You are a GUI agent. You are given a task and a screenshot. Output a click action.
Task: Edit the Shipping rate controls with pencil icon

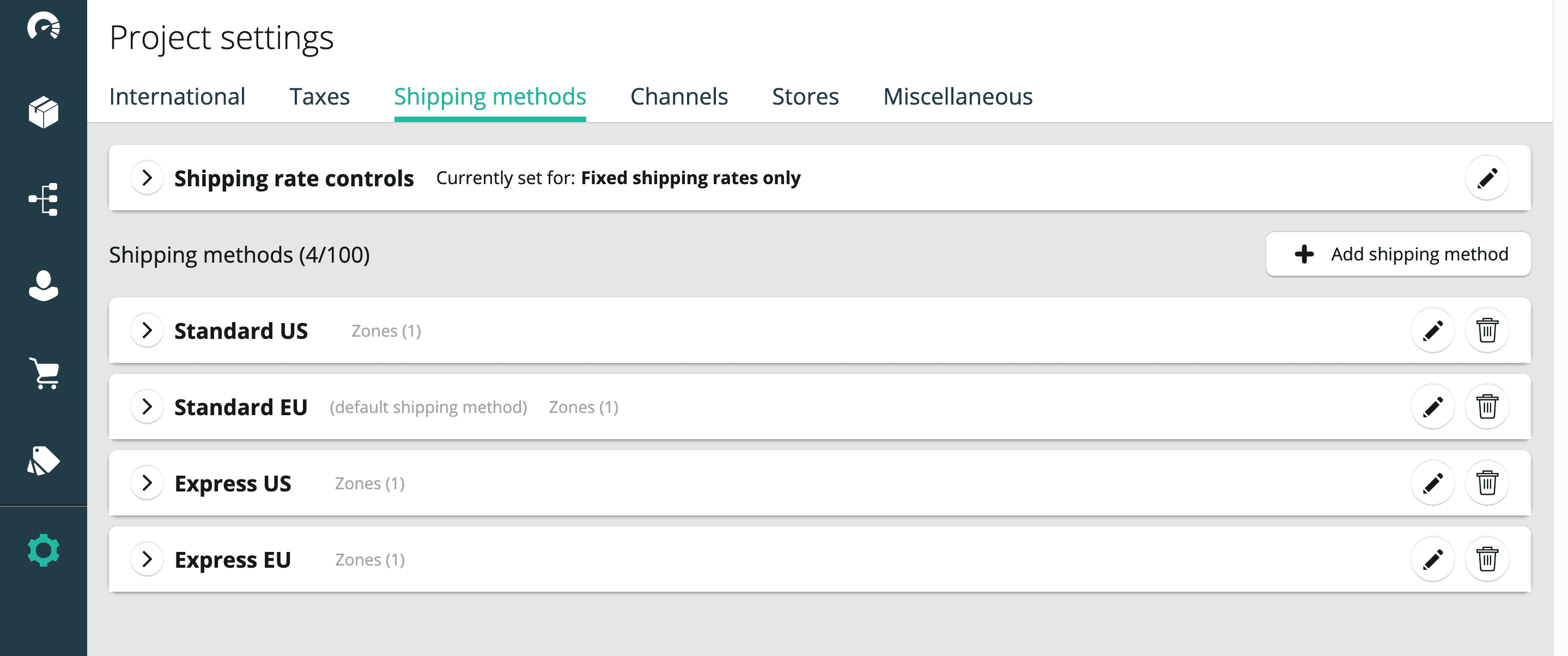pyautogui.click(x=1486, y=178)
